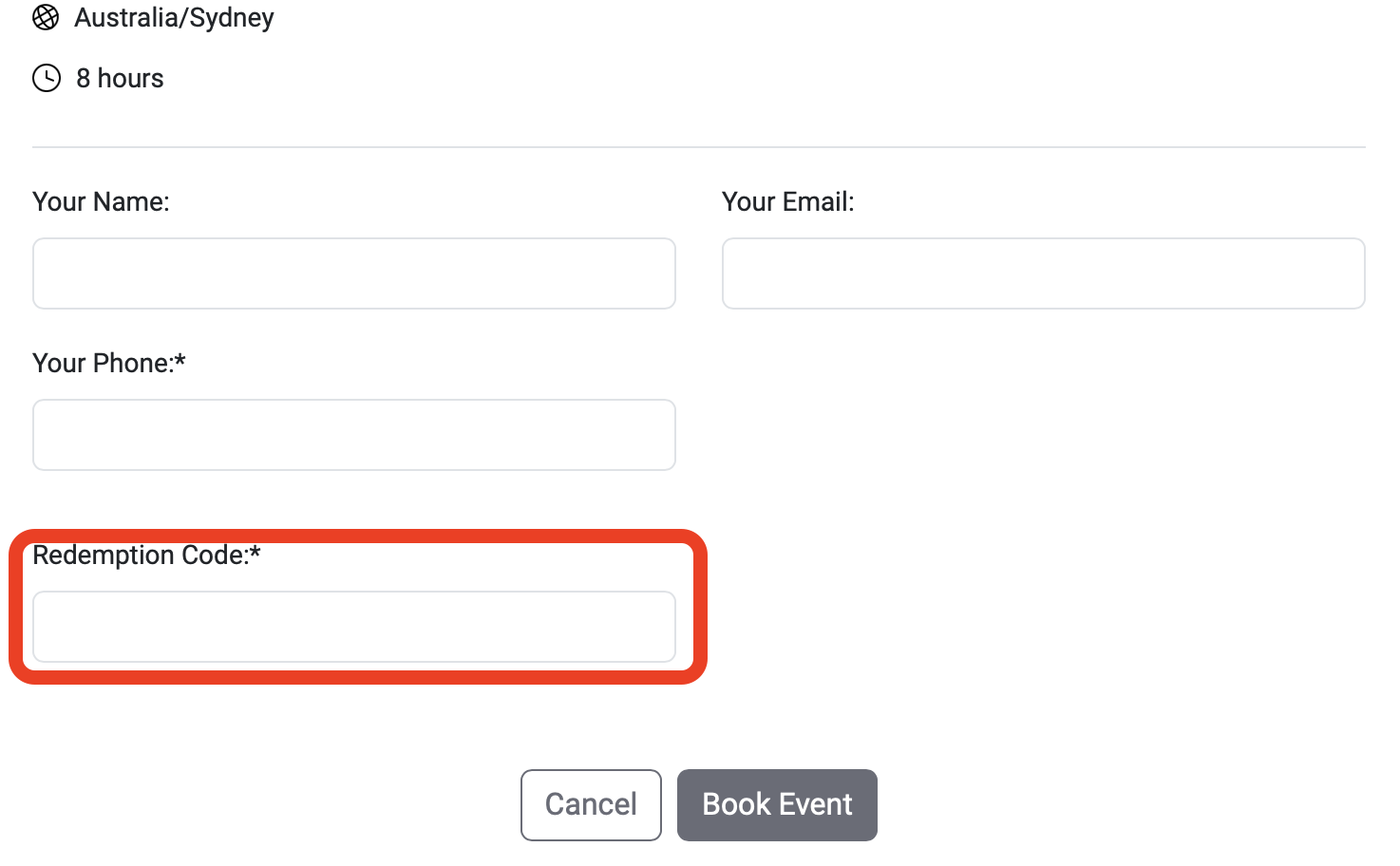Click the 8 hours duration text
This screenshot has width=1400, height=866.
(x=120, y=78)
